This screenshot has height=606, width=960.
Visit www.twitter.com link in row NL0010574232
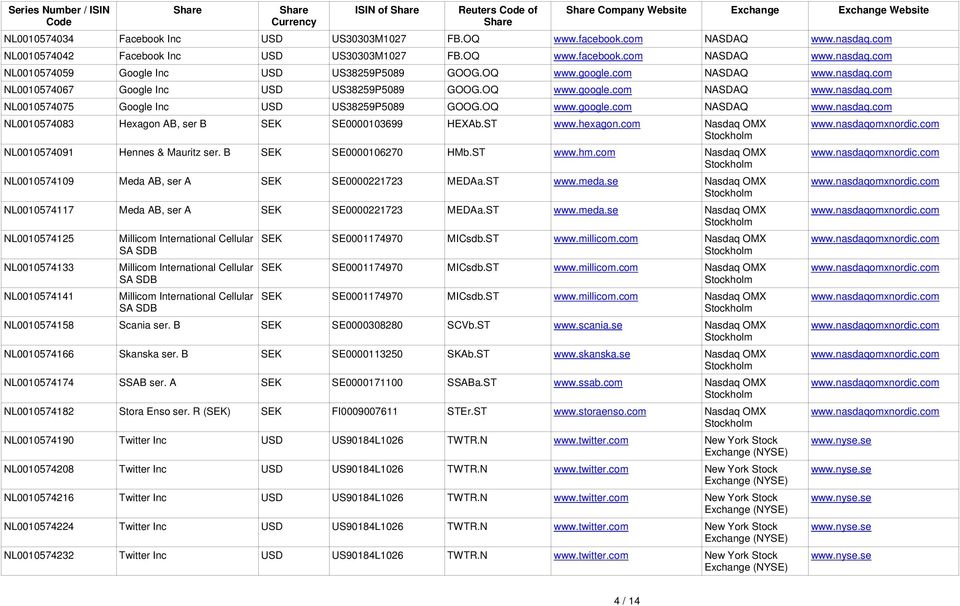(x=590, y=556)
